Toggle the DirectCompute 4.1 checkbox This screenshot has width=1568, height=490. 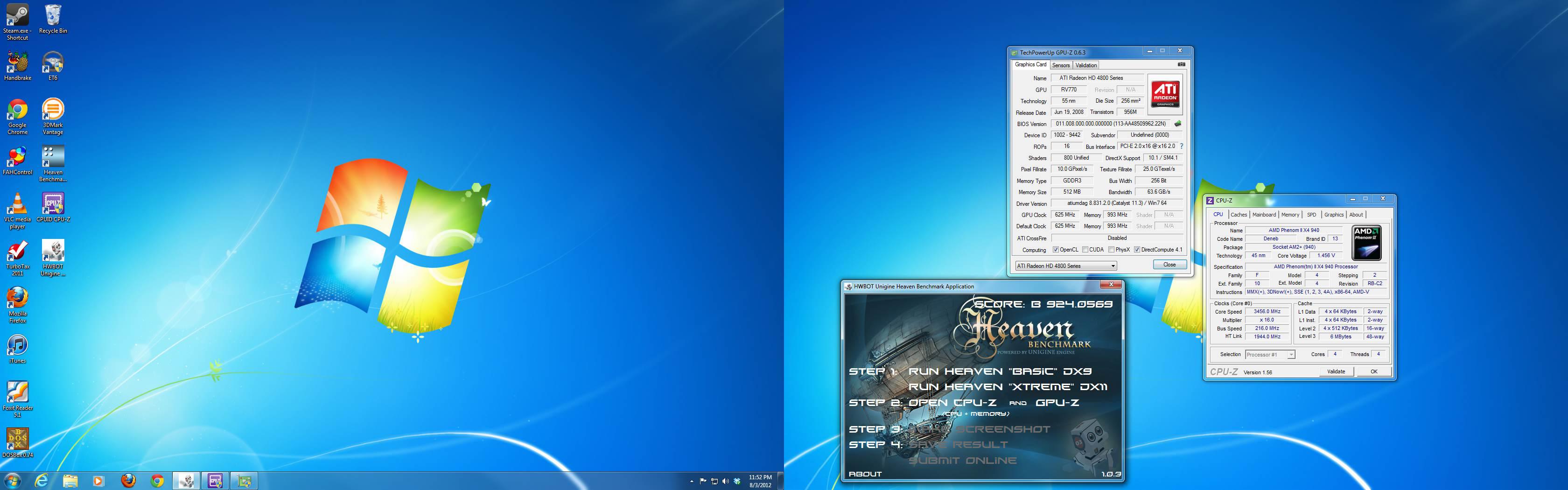1136,250
